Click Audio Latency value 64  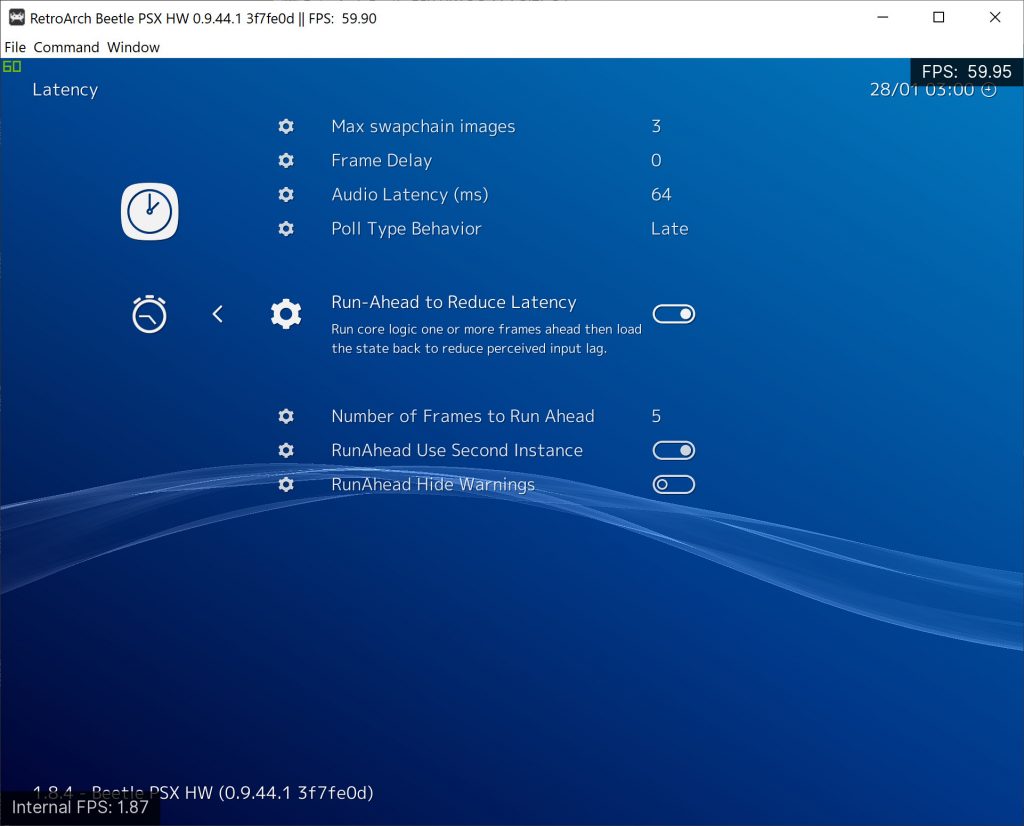coord(661,194)
